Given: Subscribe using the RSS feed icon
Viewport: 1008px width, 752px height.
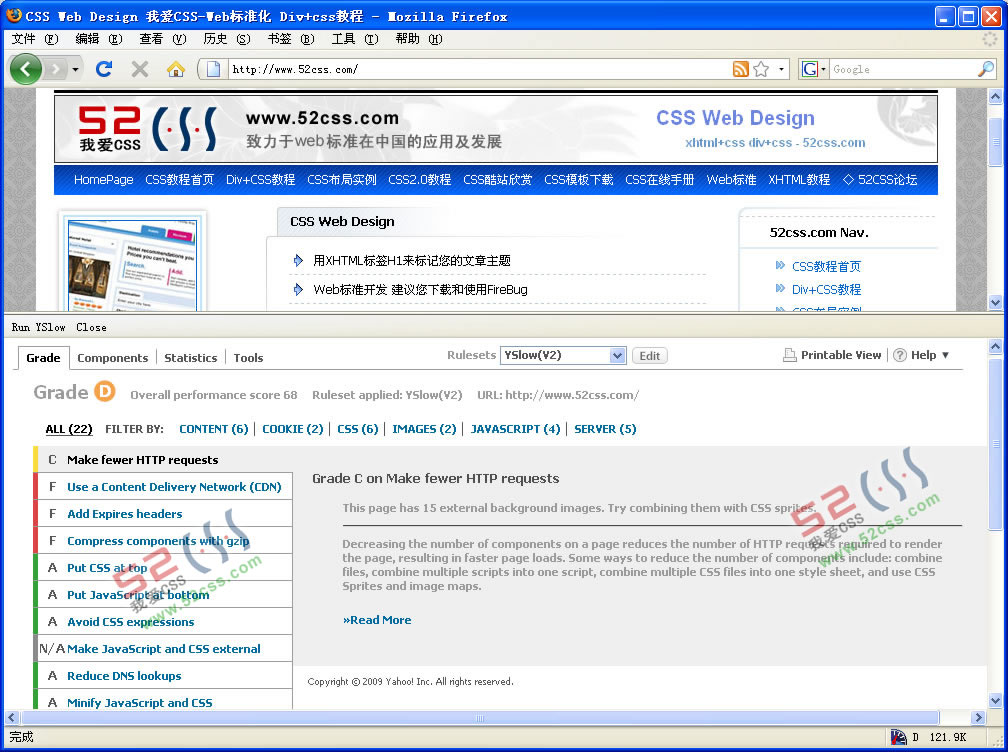Looking at the screenshot, I should 741,69.
